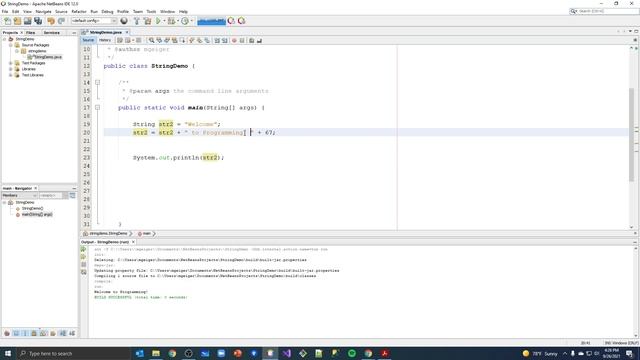This screenshot has height=360, width=640.
Task: Click the second circular profiler icon
Action: (241, 21)
